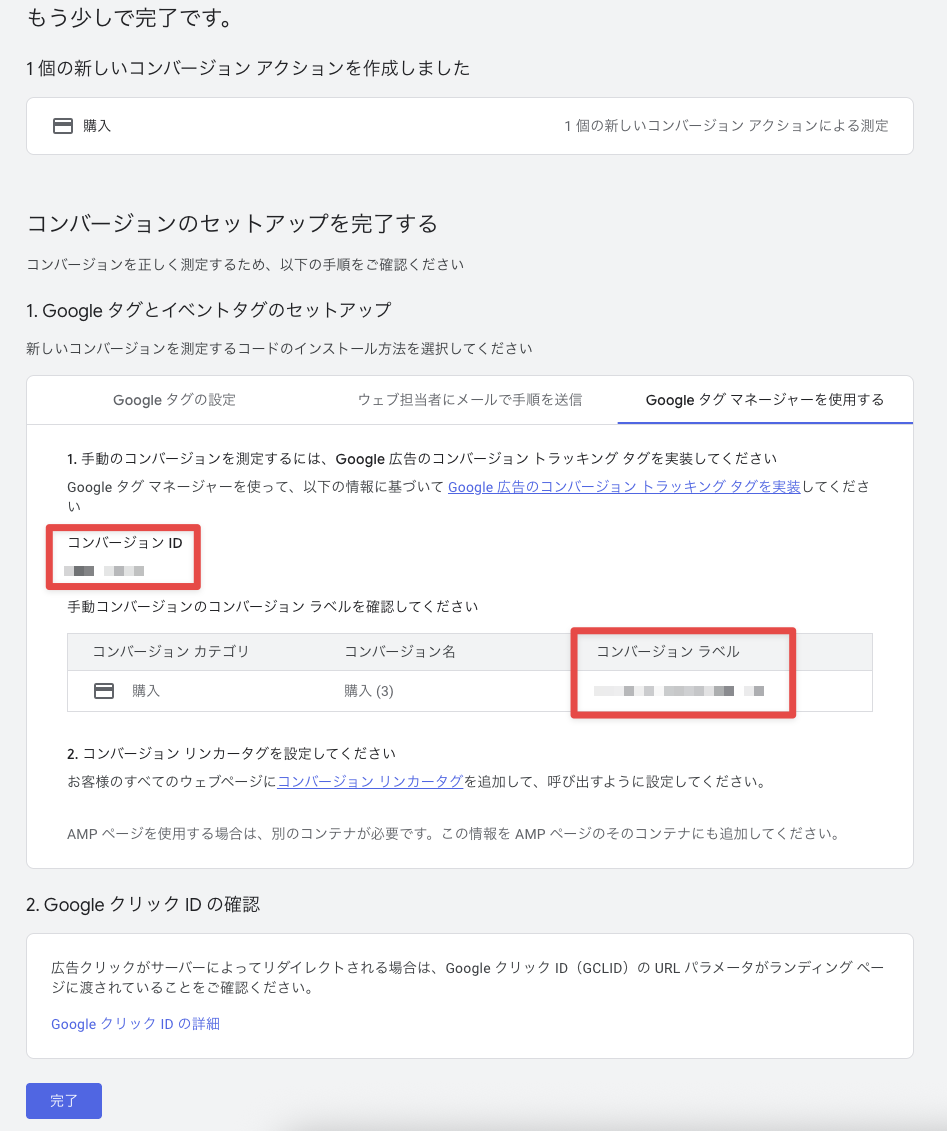This screenshot has width=947, height=1131.
Task: Switch to the Google タグの設定 tab
Action: tap(174, 400)
